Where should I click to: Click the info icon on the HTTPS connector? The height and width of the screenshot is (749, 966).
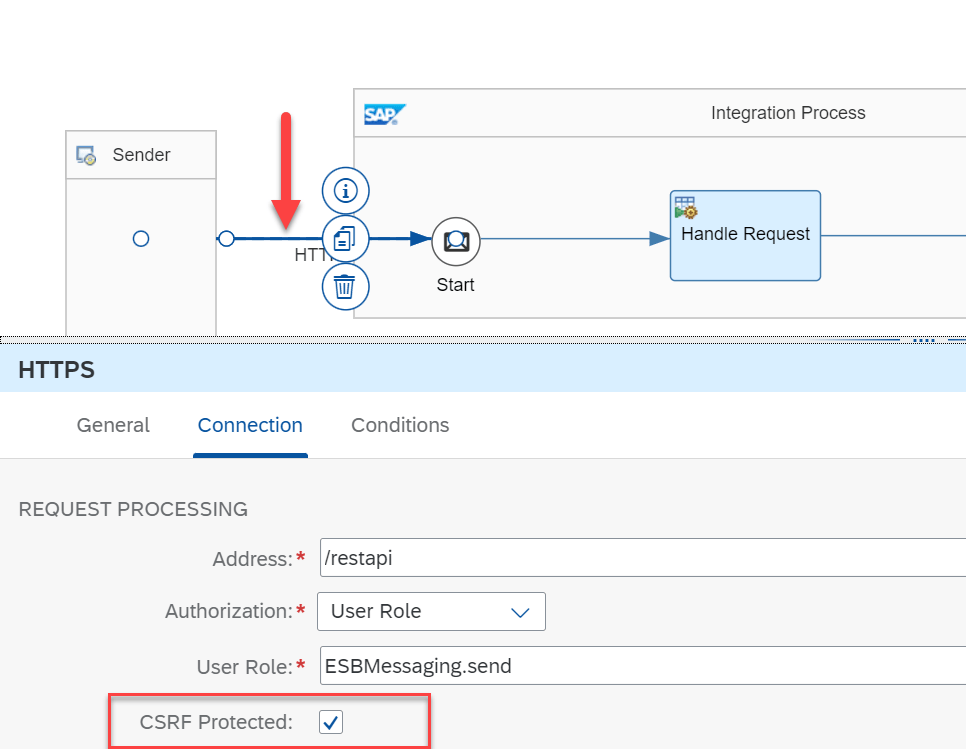(345, 190)
